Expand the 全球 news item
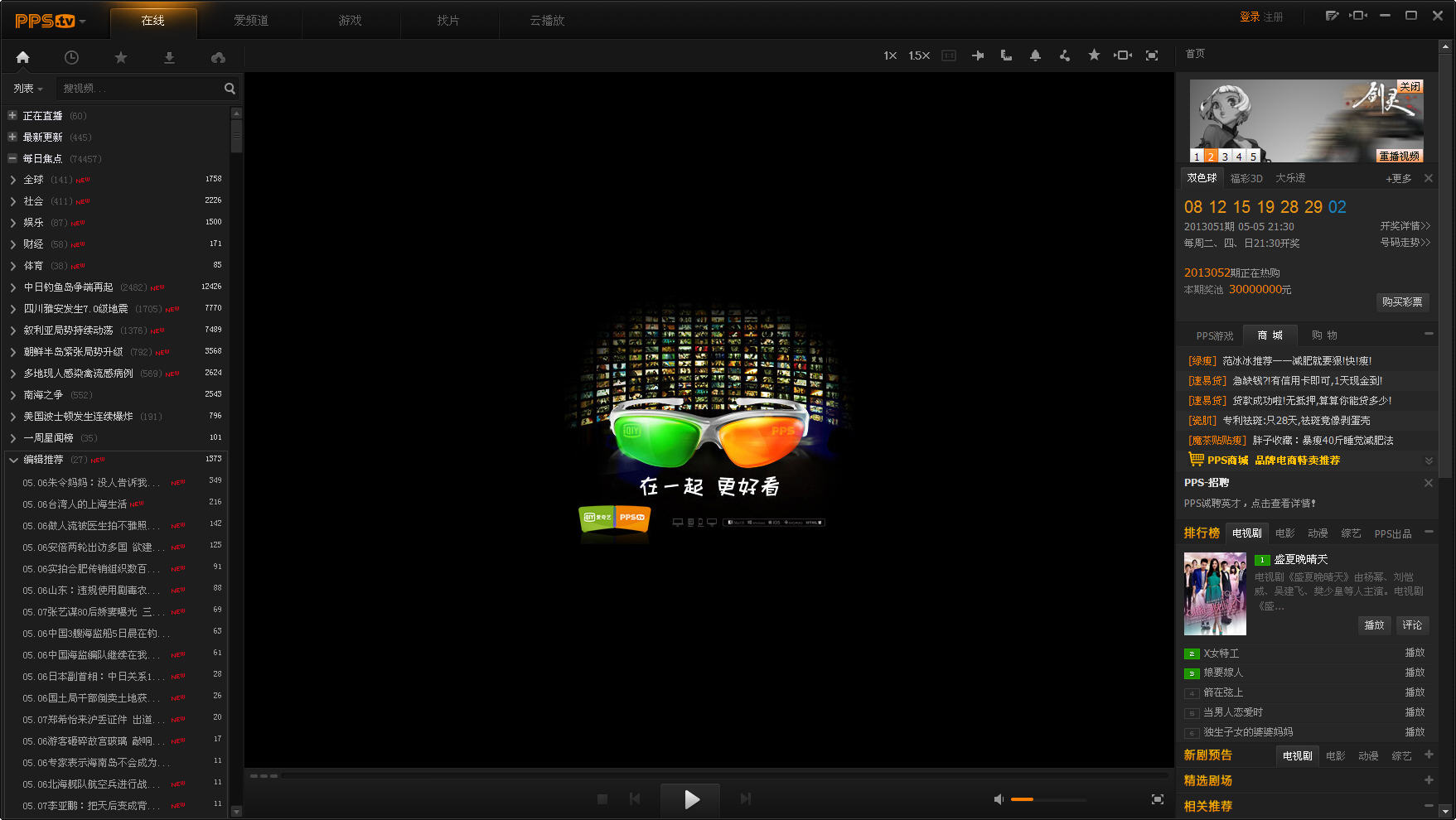 point(13,180)
